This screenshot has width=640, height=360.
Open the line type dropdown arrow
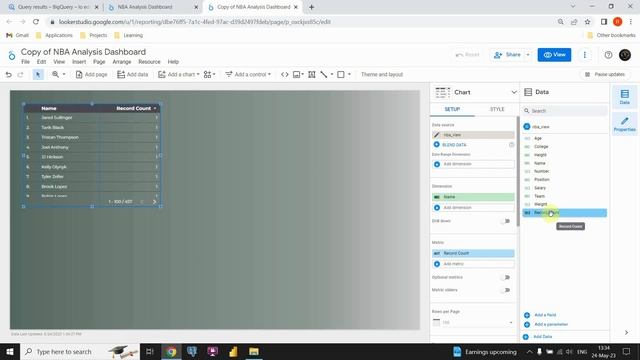332,74
